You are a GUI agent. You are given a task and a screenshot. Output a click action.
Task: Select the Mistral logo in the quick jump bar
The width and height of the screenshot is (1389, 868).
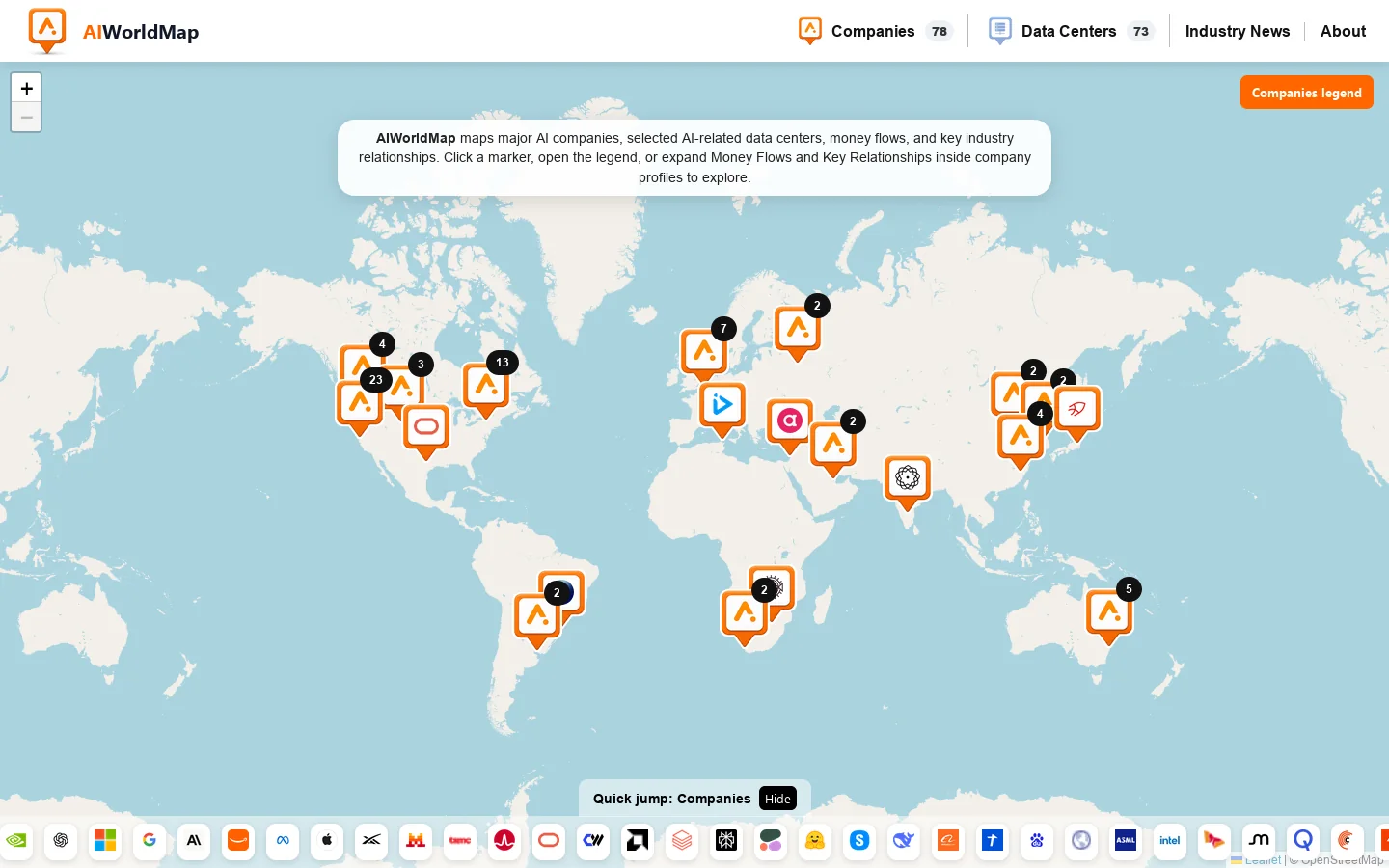416,840
